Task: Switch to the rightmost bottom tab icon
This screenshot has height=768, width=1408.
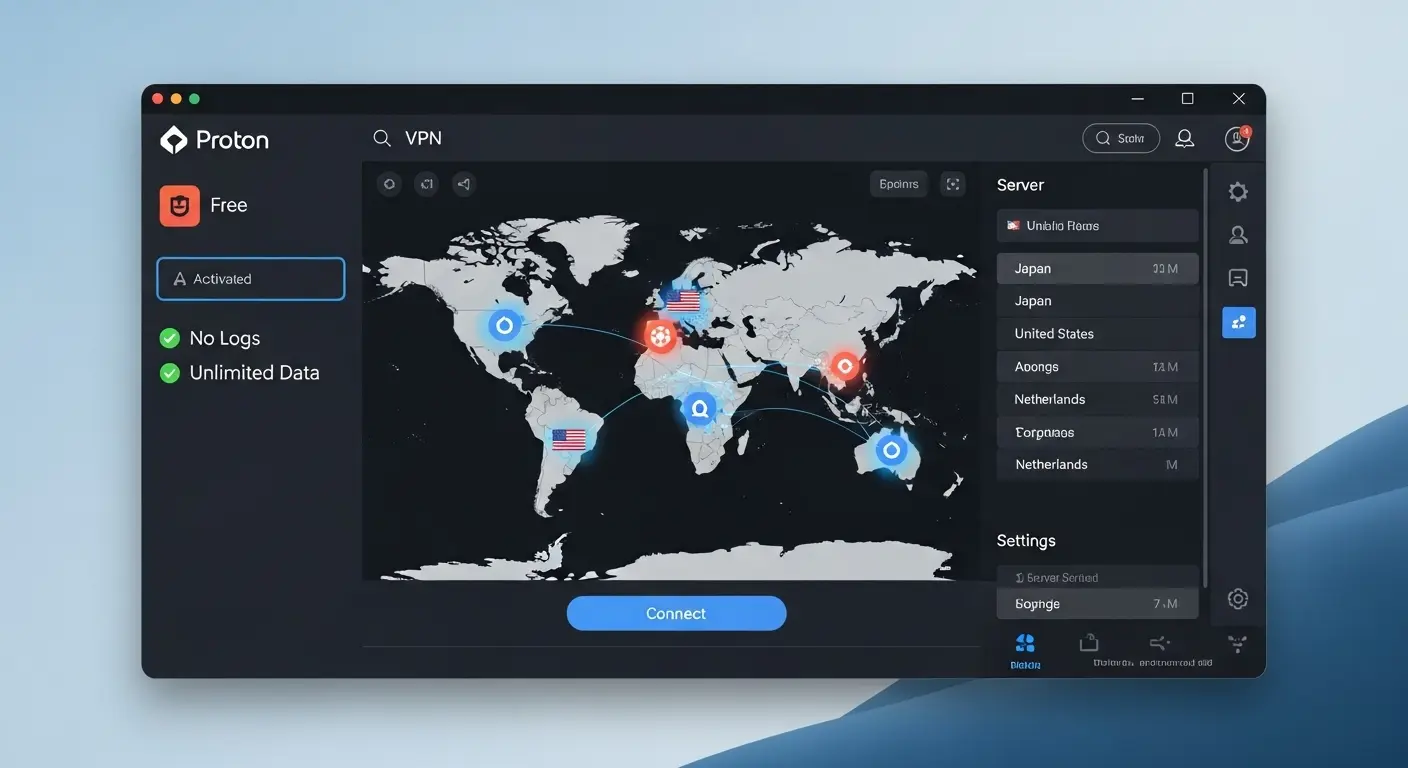Action: pyautogui.click(x=1237, y=644)
